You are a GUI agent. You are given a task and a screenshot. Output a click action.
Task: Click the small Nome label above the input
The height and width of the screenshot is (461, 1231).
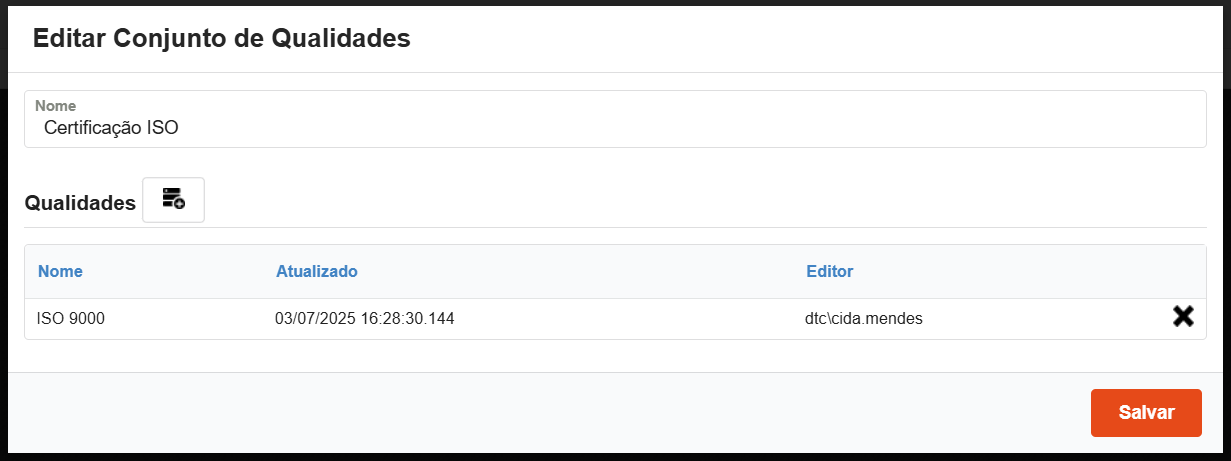[55, 105]
